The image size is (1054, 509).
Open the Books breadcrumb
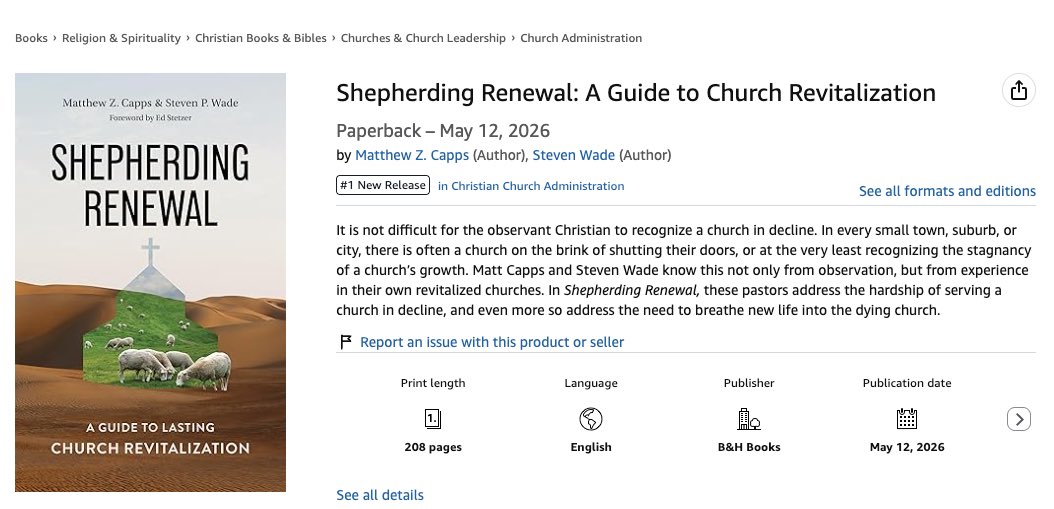click(31, 38)
